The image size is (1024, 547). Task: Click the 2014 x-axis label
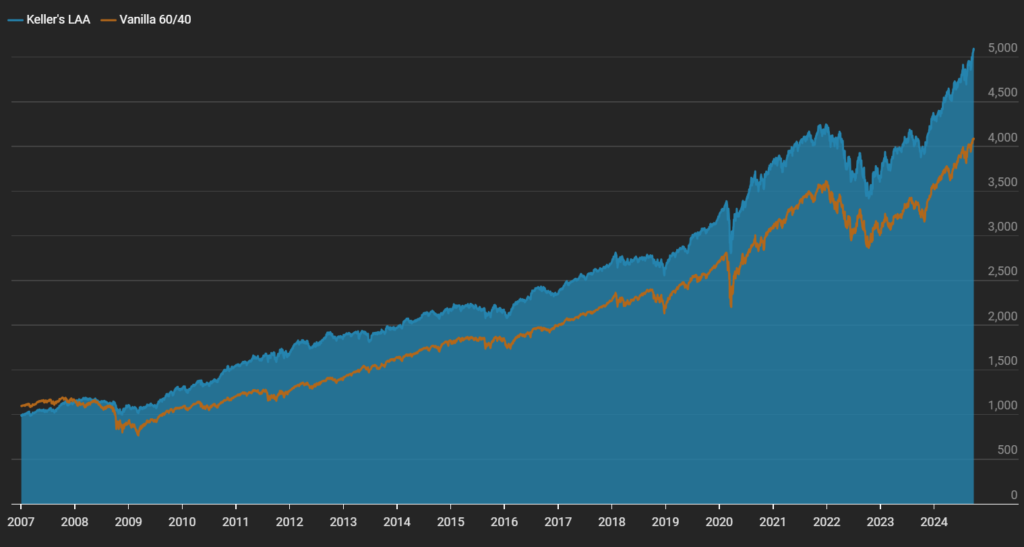pos(396,522)
